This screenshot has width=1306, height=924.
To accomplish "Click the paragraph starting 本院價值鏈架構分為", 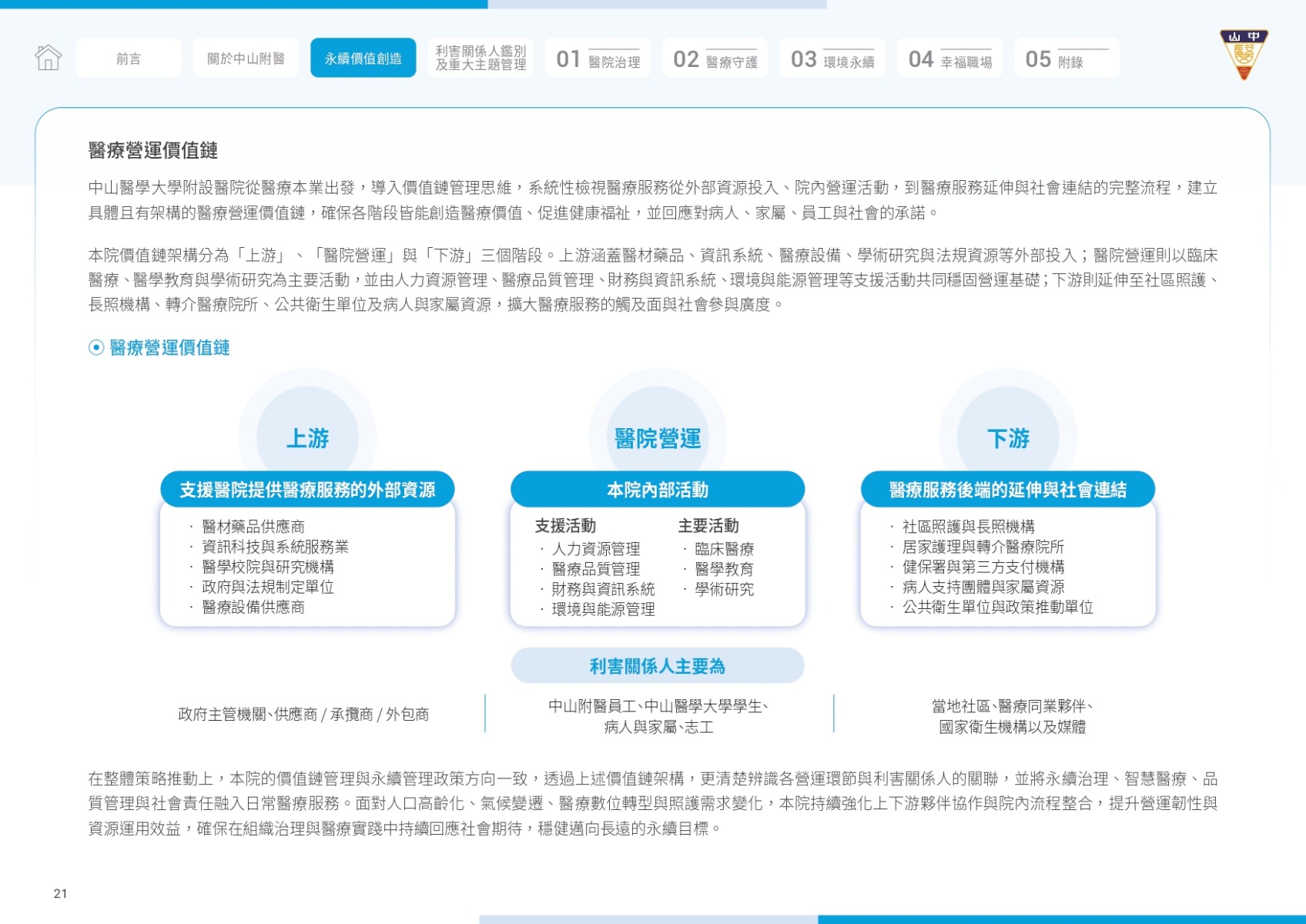I will (653, 280).
